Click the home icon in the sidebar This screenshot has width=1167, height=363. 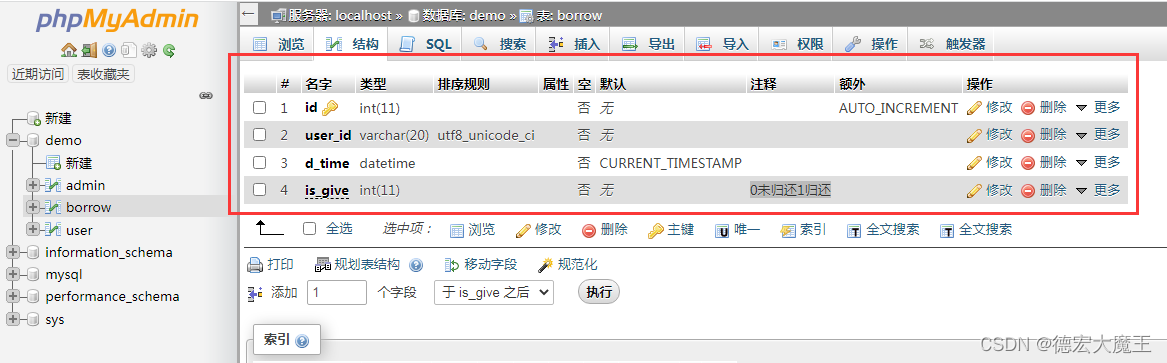point(69,51)
